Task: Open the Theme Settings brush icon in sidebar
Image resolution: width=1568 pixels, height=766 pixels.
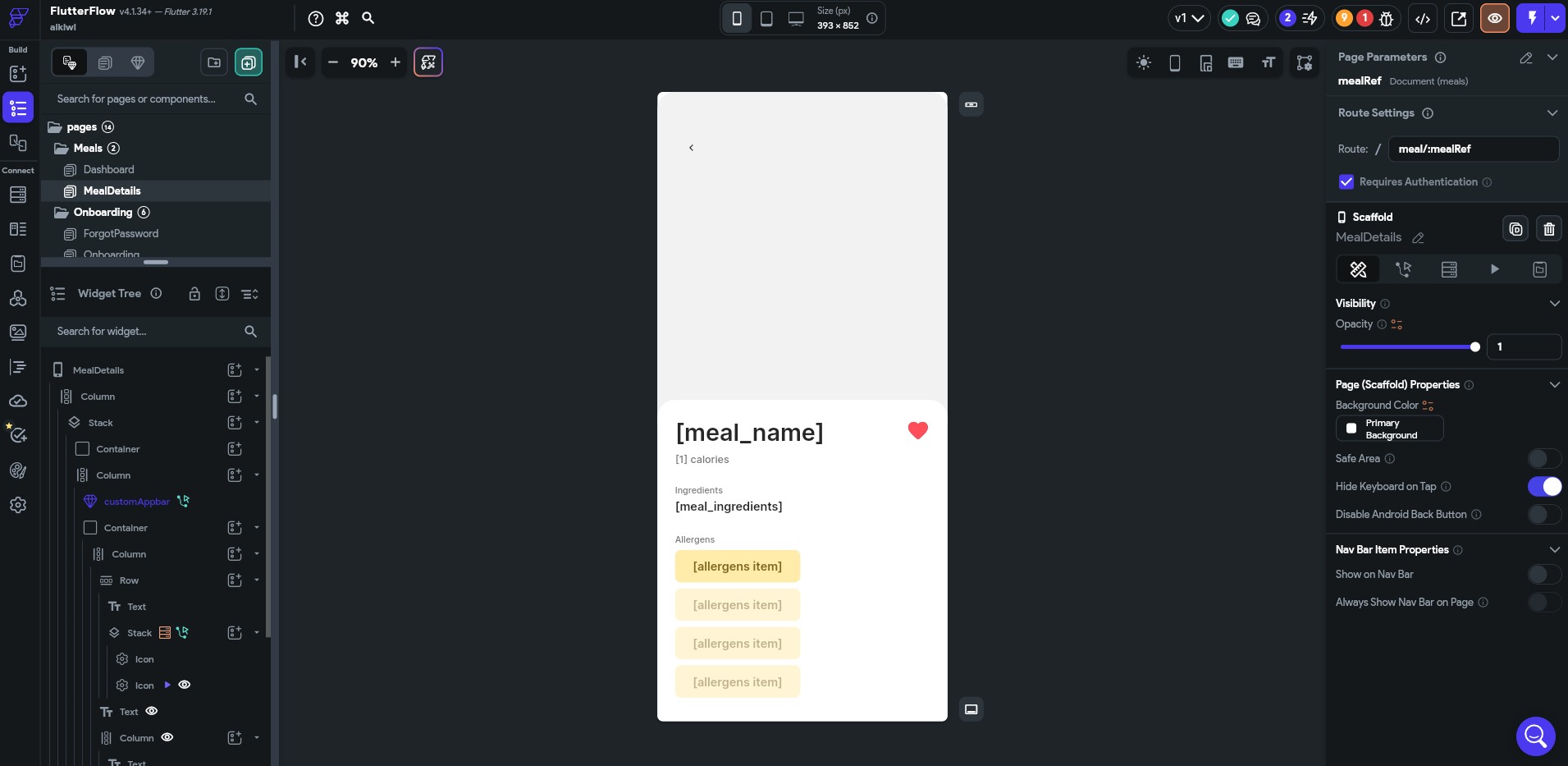Action: coord(18,470)
